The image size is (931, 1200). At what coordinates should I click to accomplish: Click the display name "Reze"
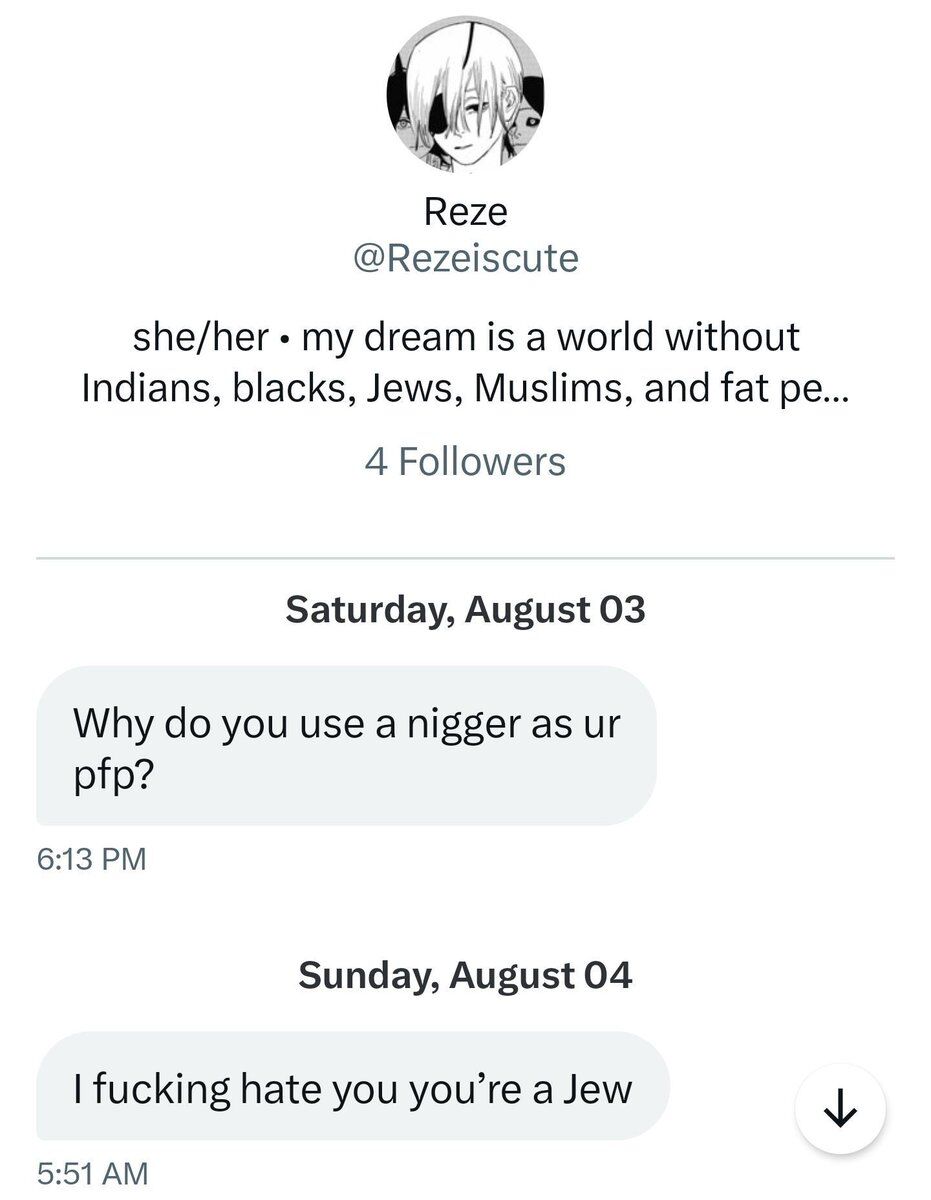pyautogui.click(x=465, y=211)
